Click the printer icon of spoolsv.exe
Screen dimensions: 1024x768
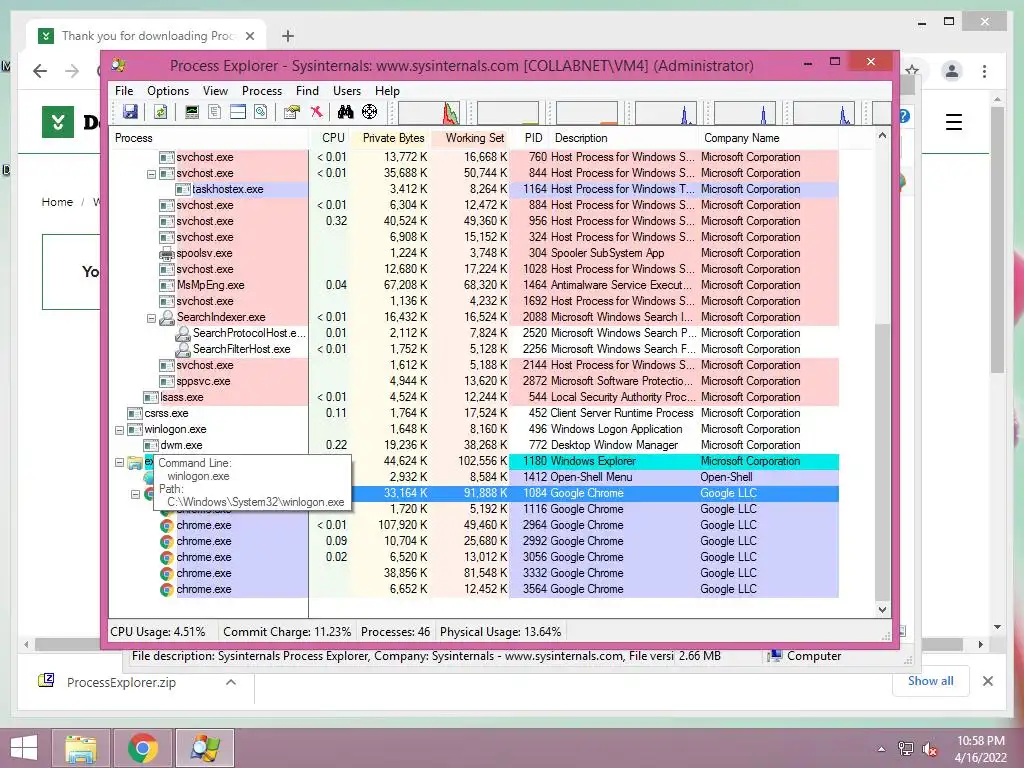pos(167,253)
